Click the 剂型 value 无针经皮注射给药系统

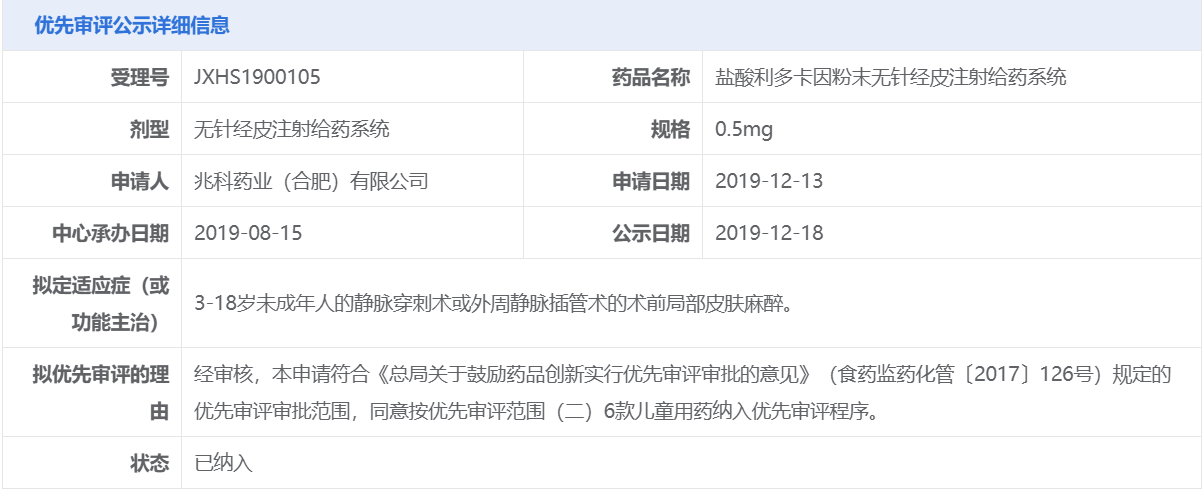click(x=292, y=129)
